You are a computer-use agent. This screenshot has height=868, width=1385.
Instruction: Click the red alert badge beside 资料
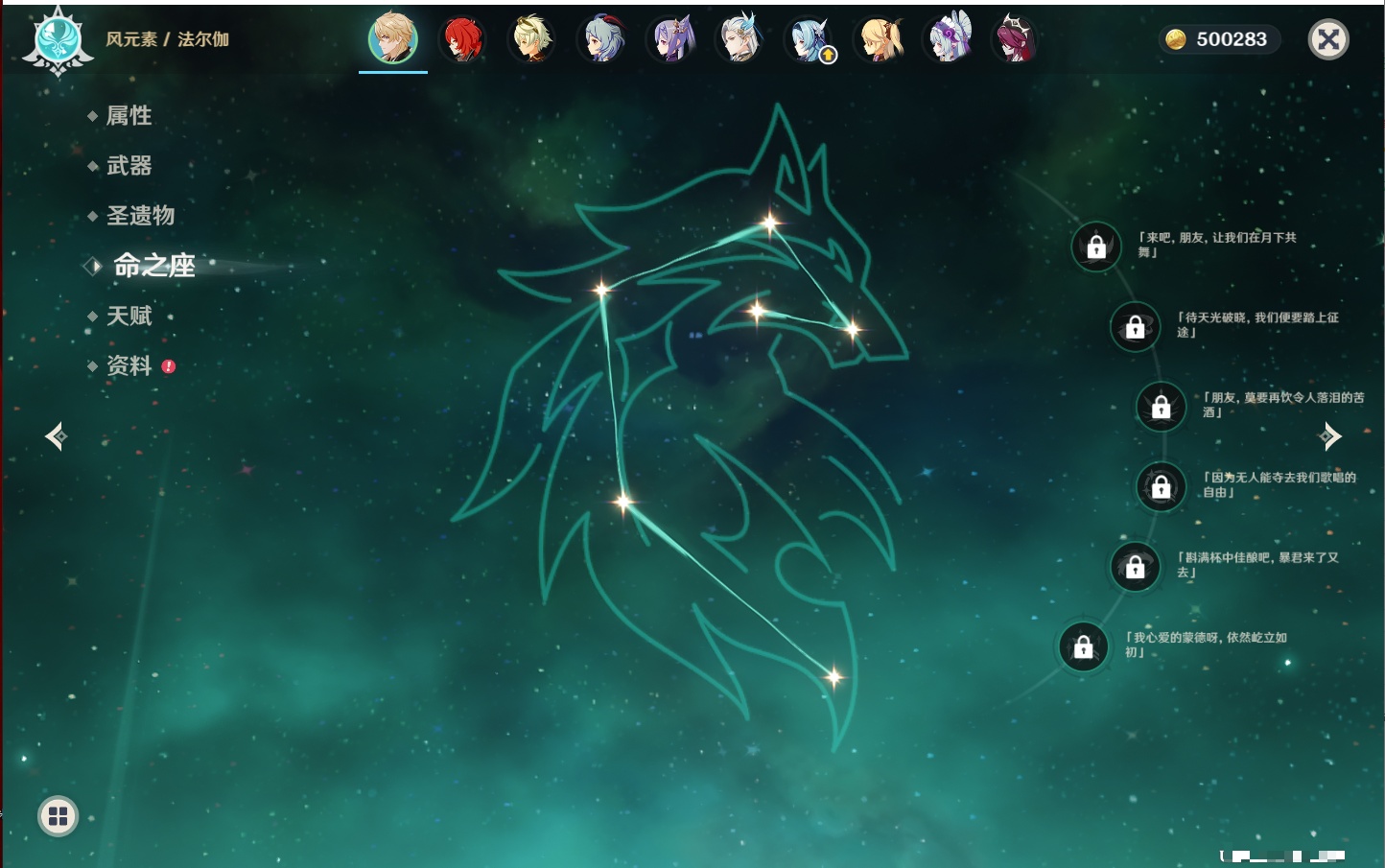coord(169,366)
